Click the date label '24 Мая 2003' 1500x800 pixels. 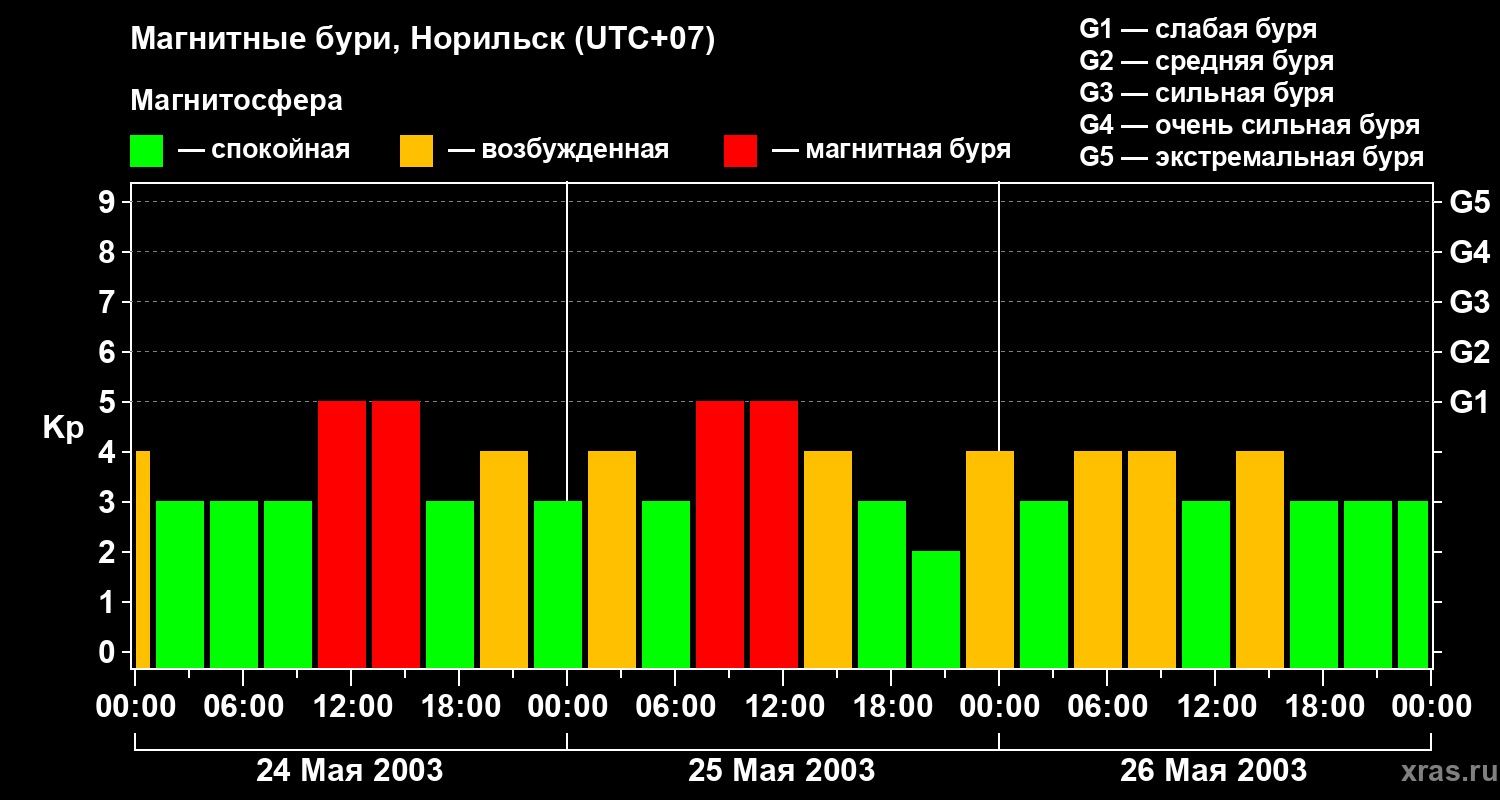click(x=350, y=770)
